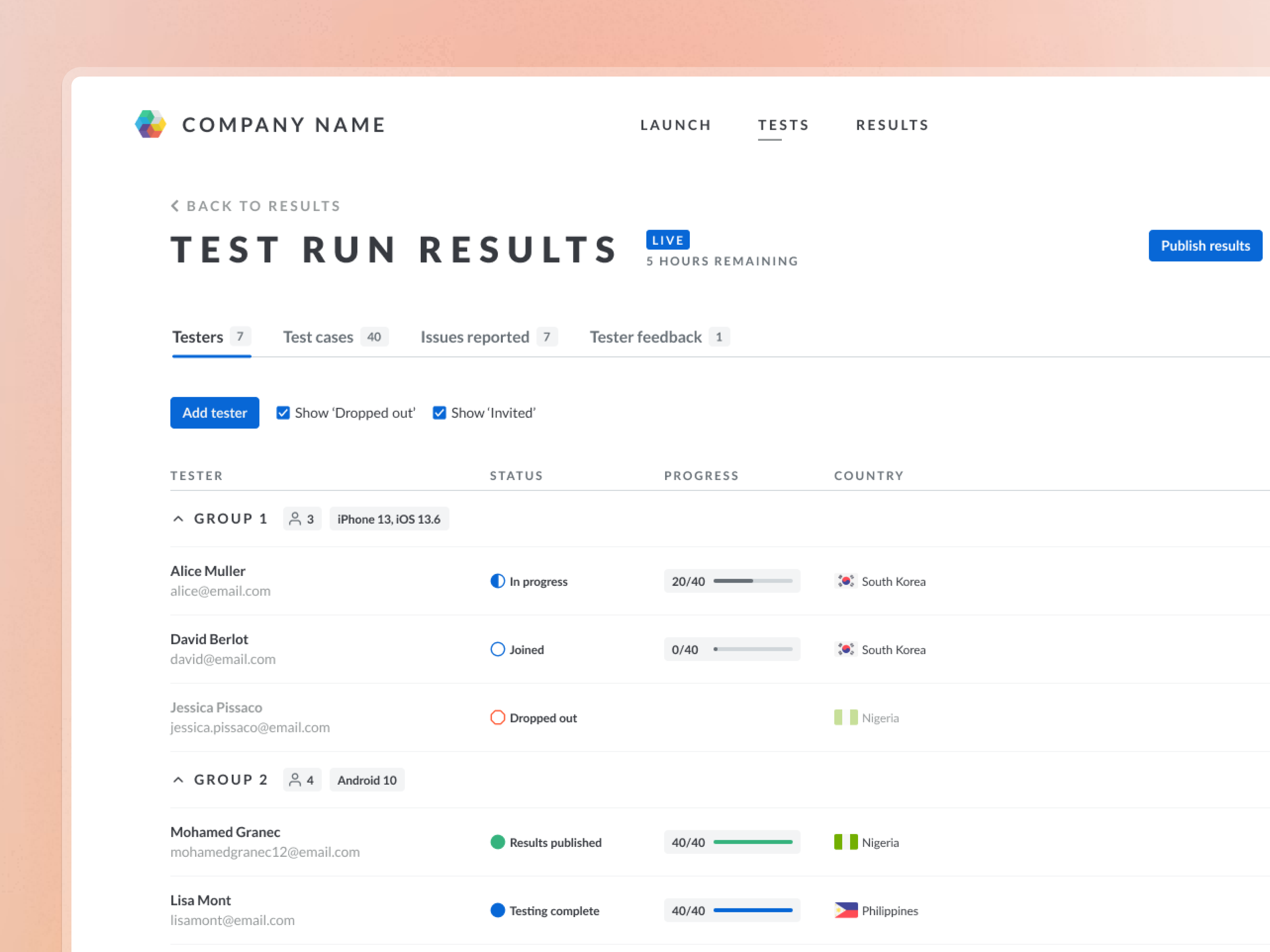The image size is (1270, 952).
Task: Click the colorful hexagon company logo
Action: pos(150,124)
